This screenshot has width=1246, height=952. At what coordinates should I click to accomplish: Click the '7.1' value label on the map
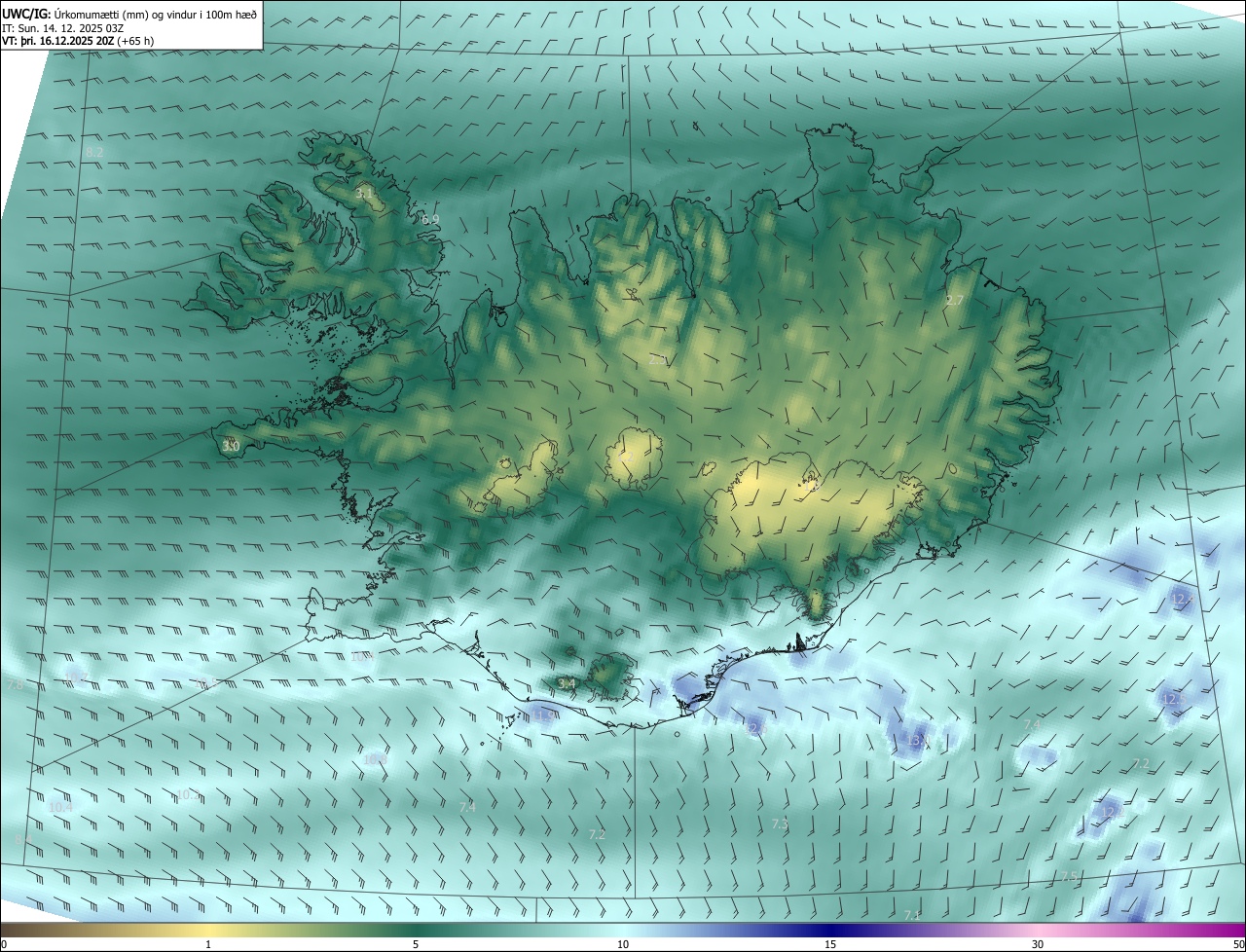pyautogui.click(x=912, y=916)
